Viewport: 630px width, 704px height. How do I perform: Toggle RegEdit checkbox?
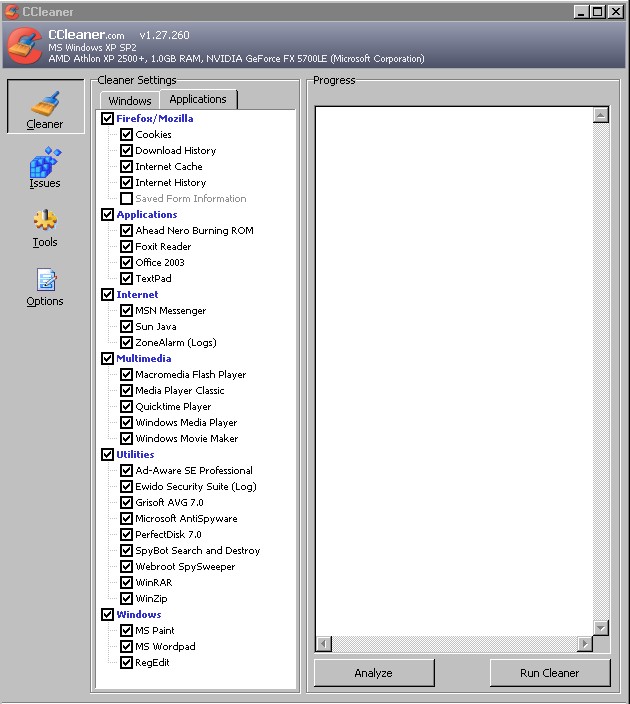126,662
